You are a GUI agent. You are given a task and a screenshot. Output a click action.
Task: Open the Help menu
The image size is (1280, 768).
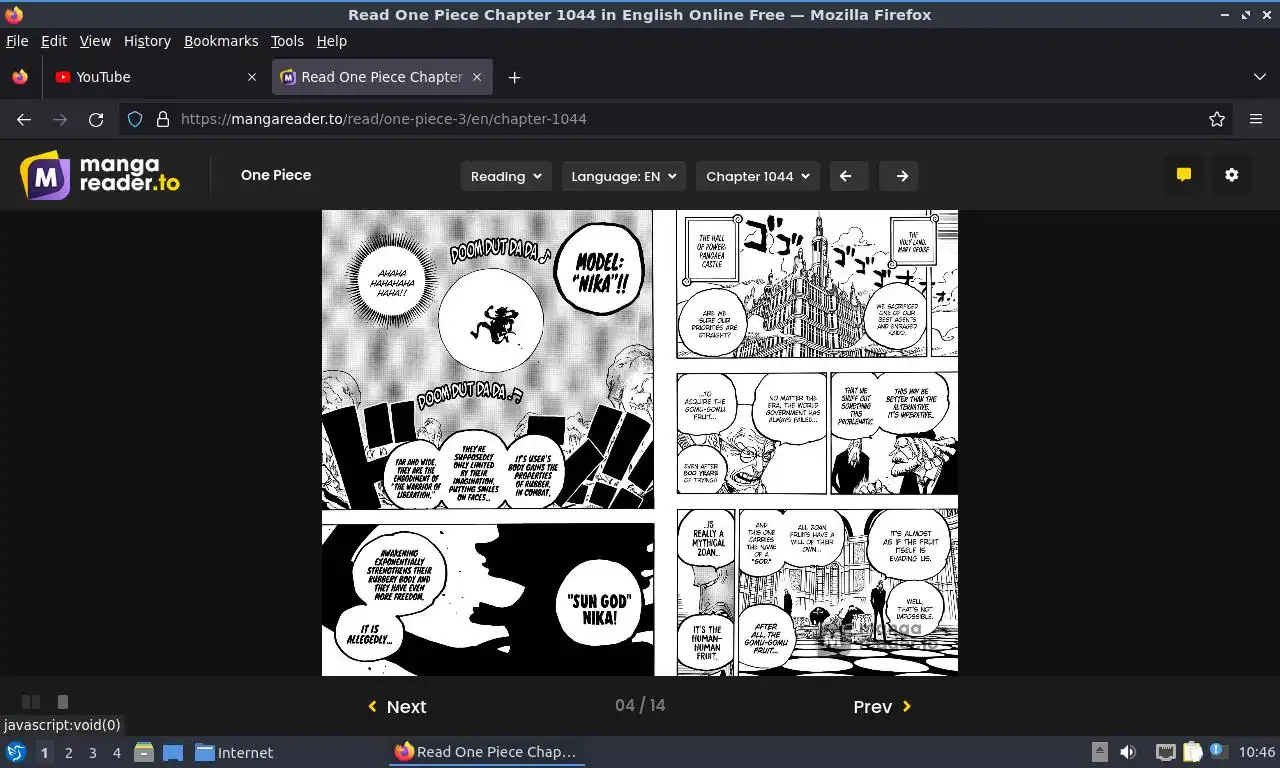331,41
